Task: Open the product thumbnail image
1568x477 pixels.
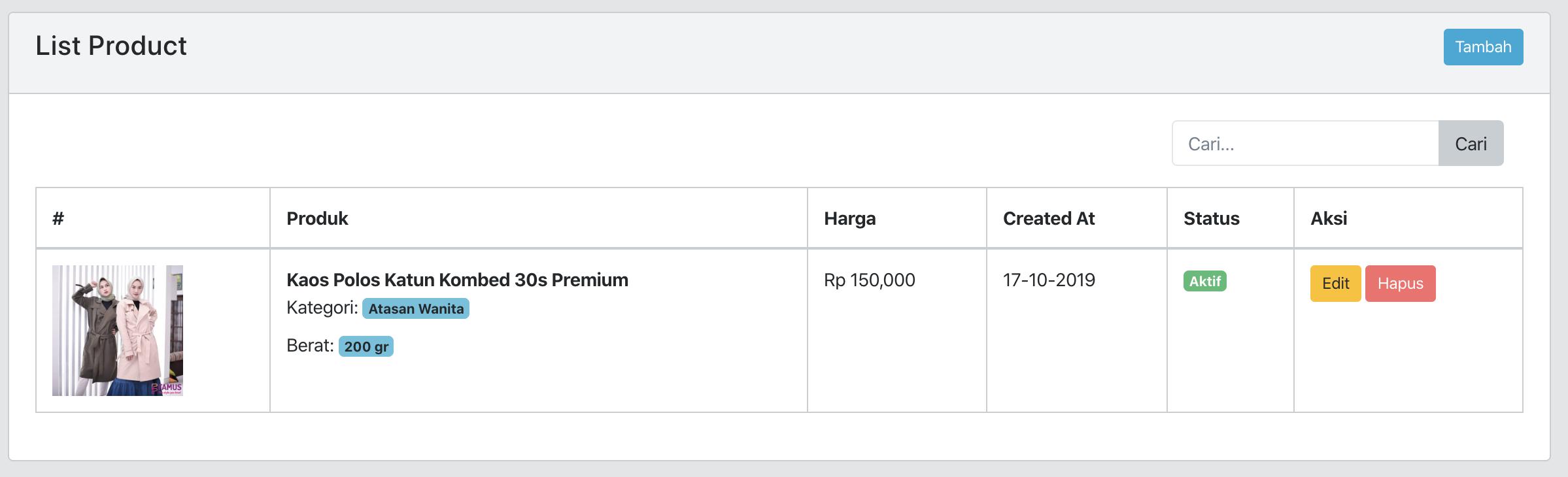Action: (118, 331)
